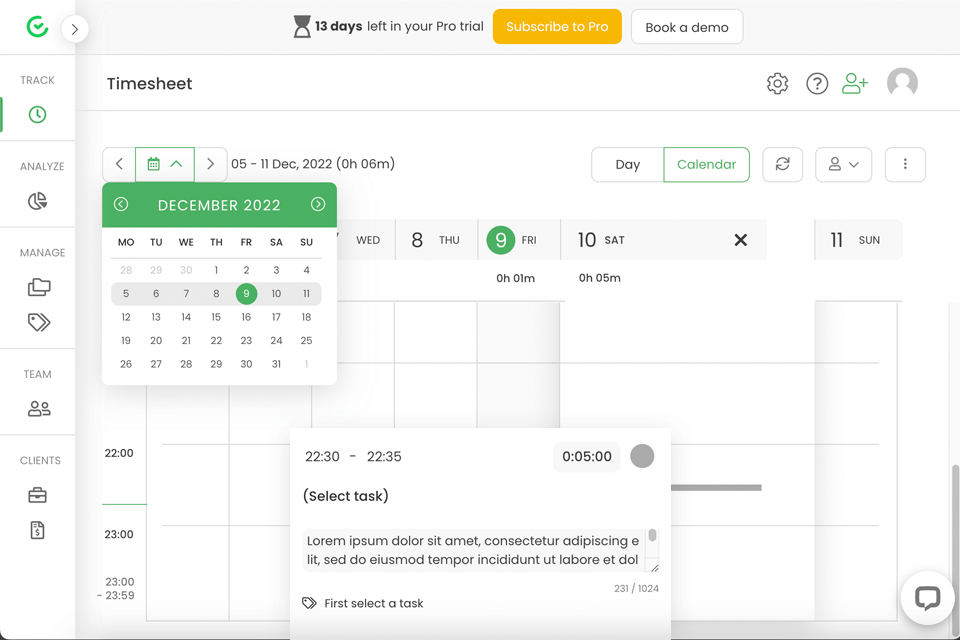The width and height of the screenshot is (960, 640).
Task: Open the settings gear icon
Action: 778,83
